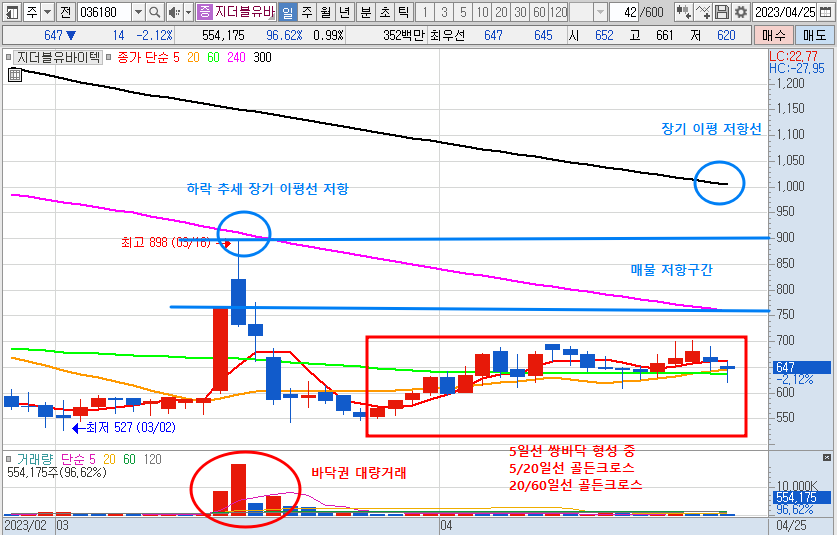Viewport: 837px width, 535px height.
Task: Click the purple 증 badge icon
Action: pyautogui.click(x=204, y=12)
